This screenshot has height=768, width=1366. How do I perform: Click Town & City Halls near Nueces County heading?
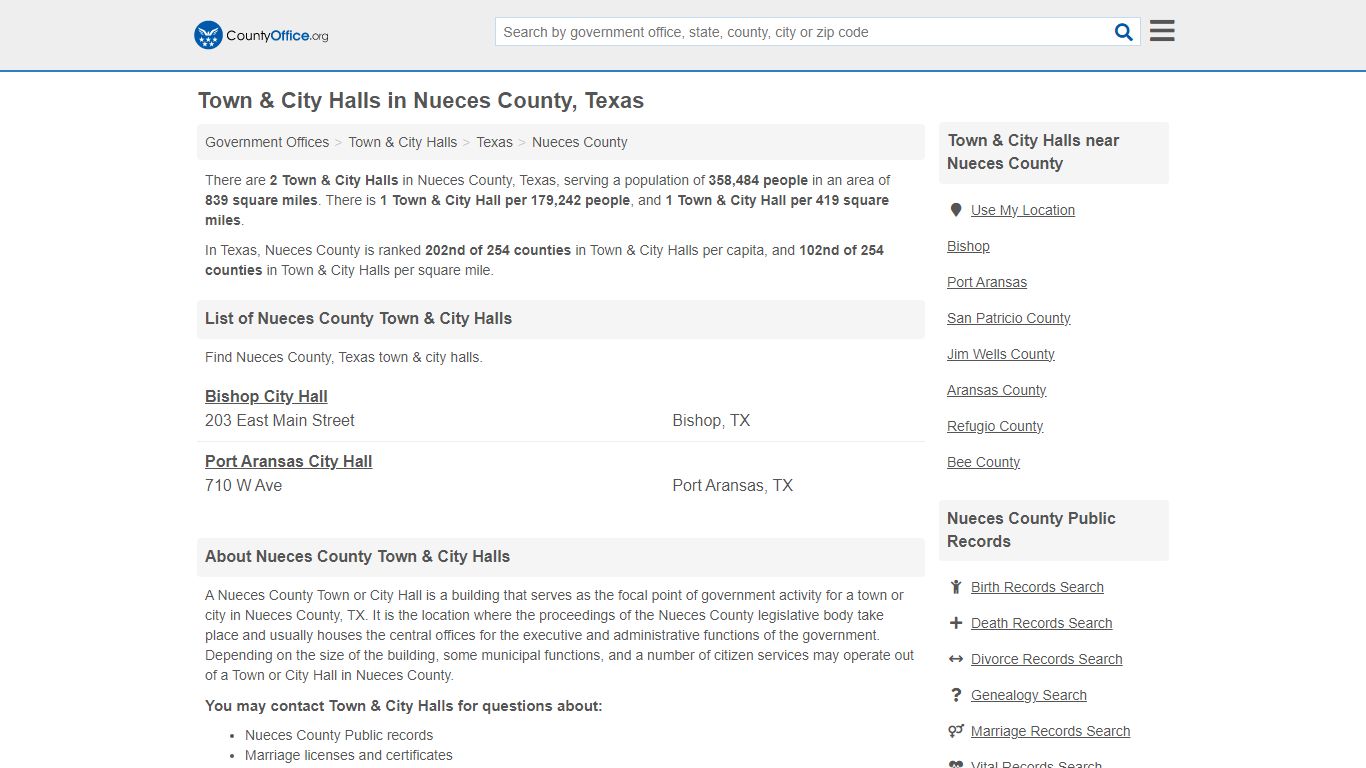pos(1033,152)
